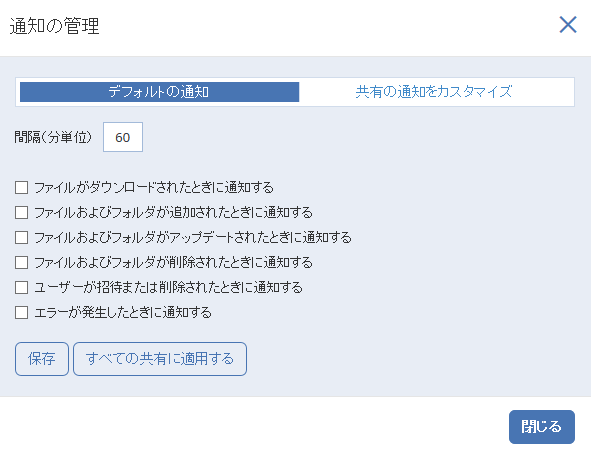Click the ユーザーが招待または削除されたときに通知する label text
The image size is (591, 450).
pos(168,288)
